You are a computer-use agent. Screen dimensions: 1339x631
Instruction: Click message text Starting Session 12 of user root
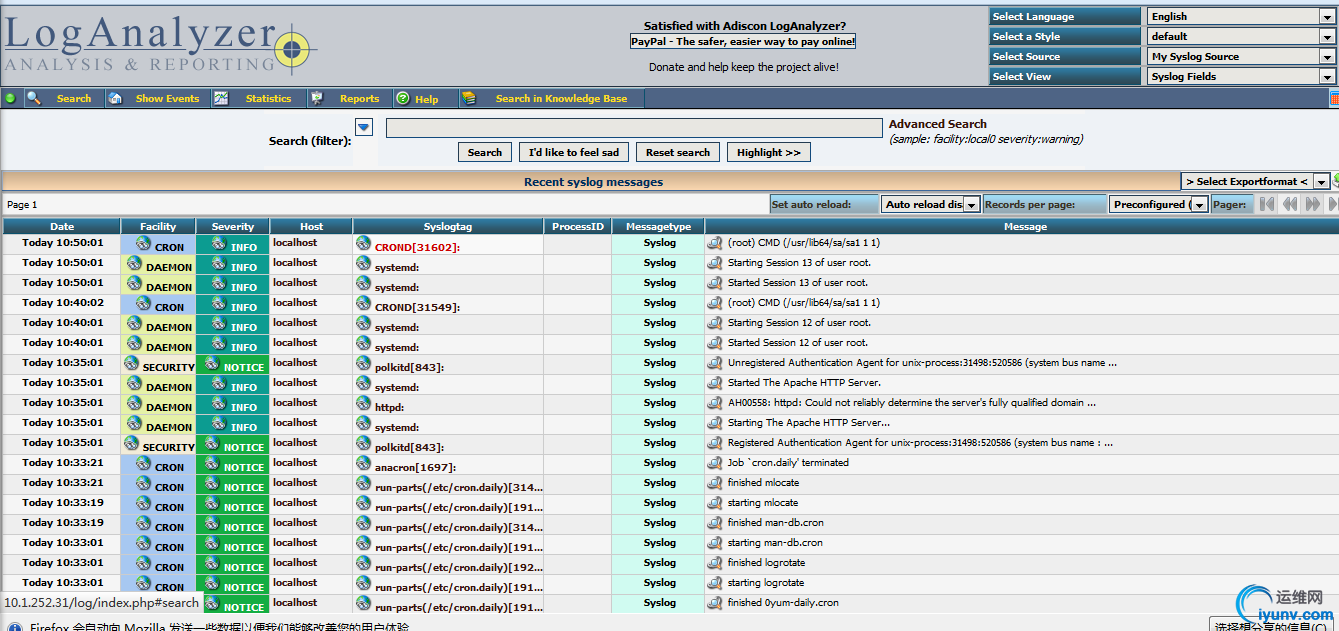799,323
